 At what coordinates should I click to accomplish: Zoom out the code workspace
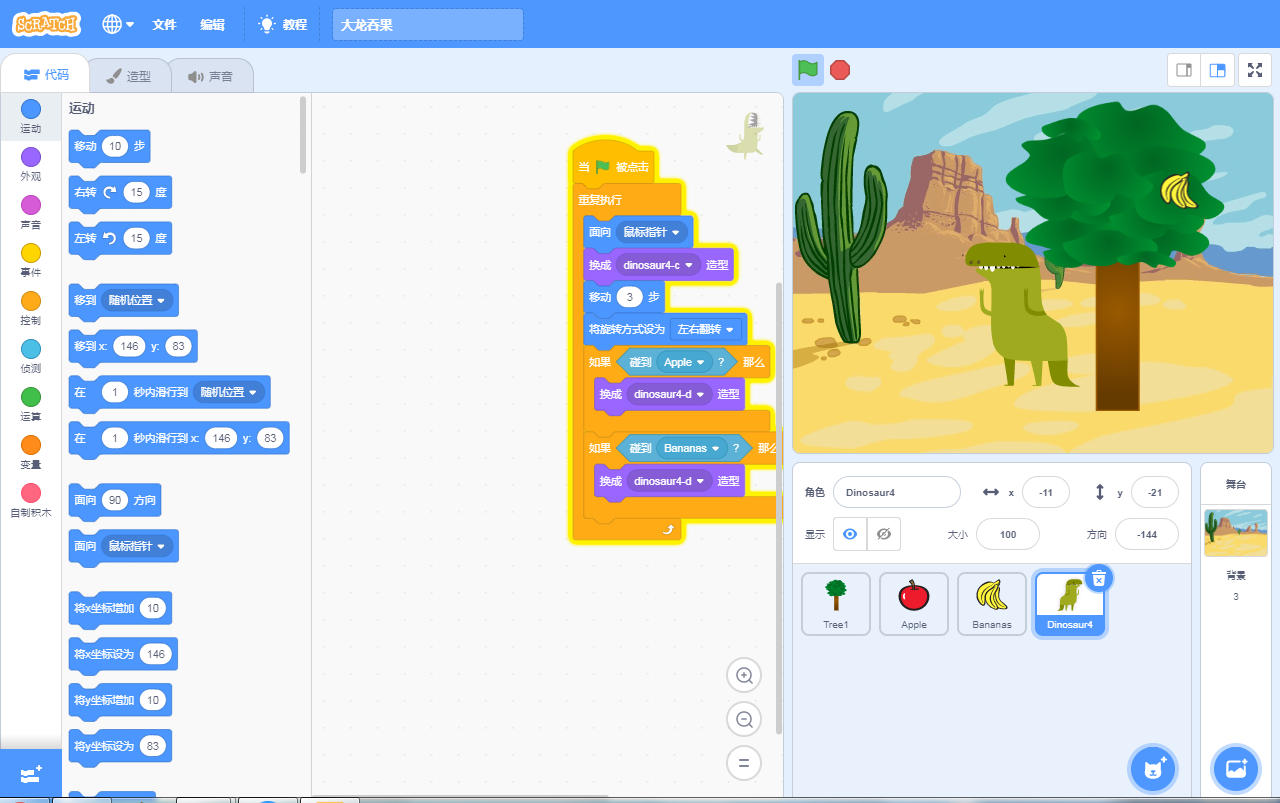coord(744,719)
